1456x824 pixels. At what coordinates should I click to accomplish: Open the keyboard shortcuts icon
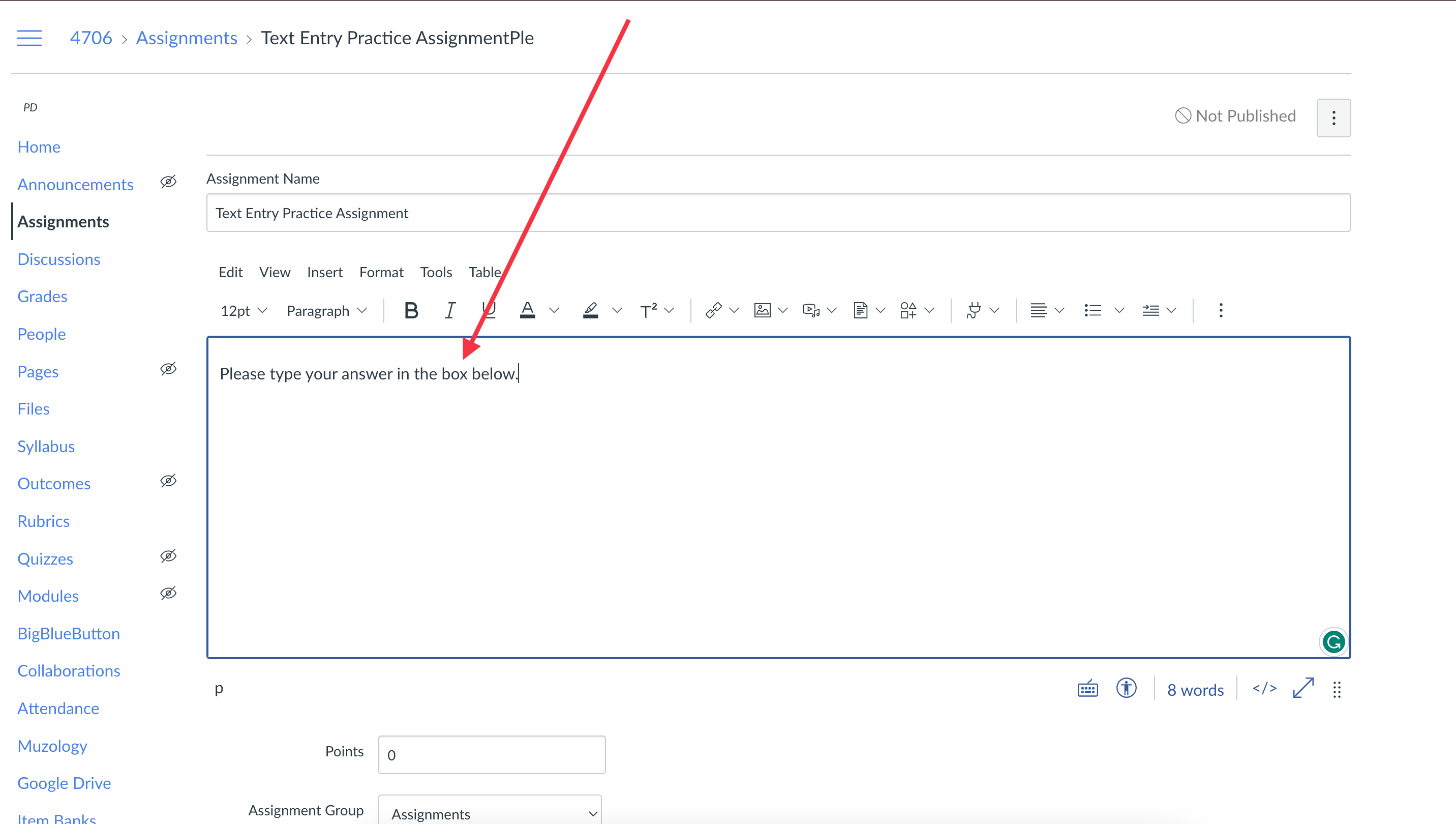pos(1087,689)
